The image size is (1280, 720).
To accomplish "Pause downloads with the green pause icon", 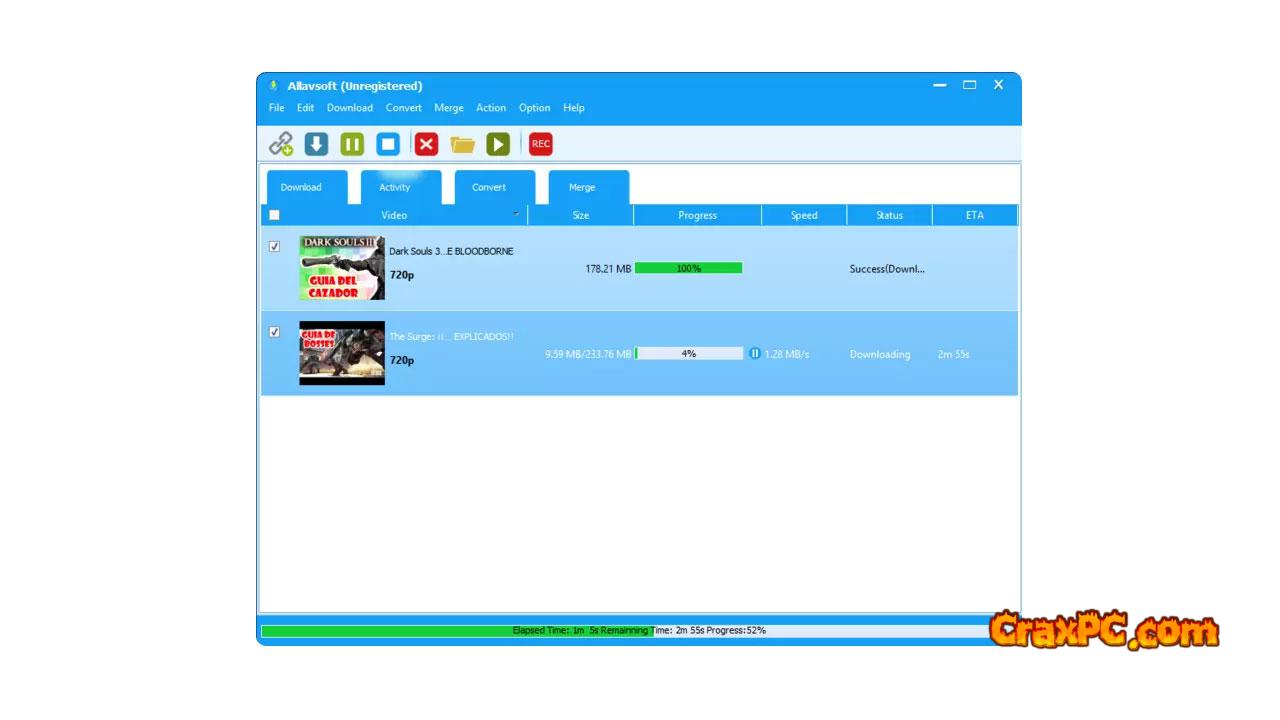I will [352, 144].
